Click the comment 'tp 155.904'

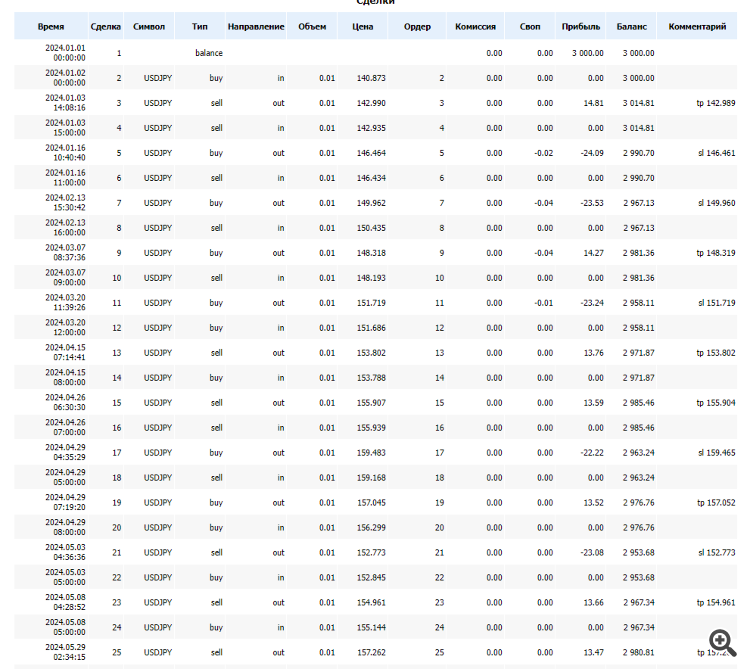pyautogui.click(x=716, y=403)
